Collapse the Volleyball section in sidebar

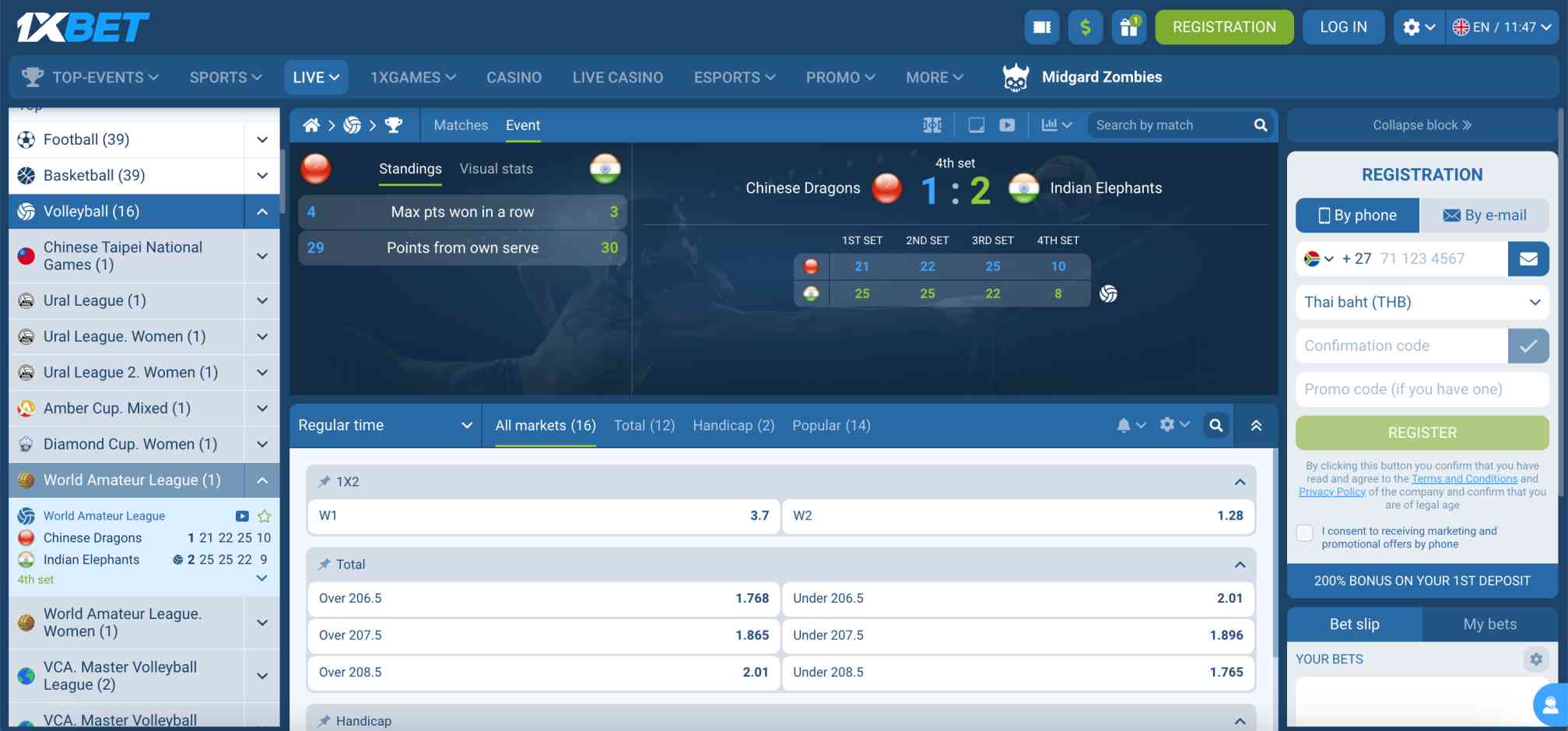tap(262, 211)
